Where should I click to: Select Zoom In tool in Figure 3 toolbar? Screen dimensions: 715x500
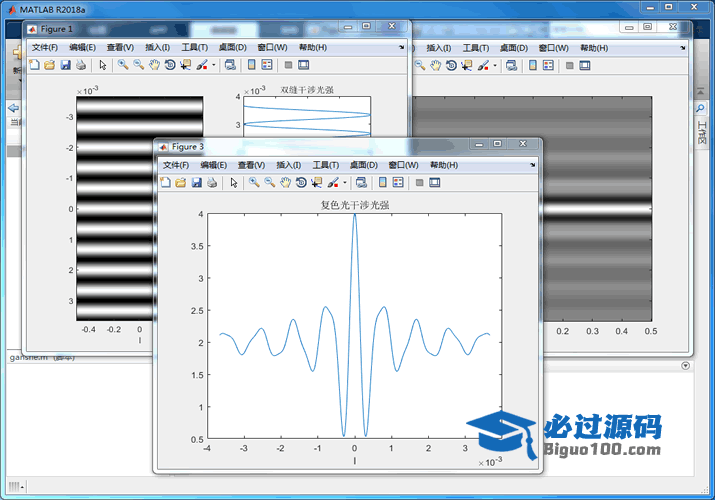click(x=254, y=183)
